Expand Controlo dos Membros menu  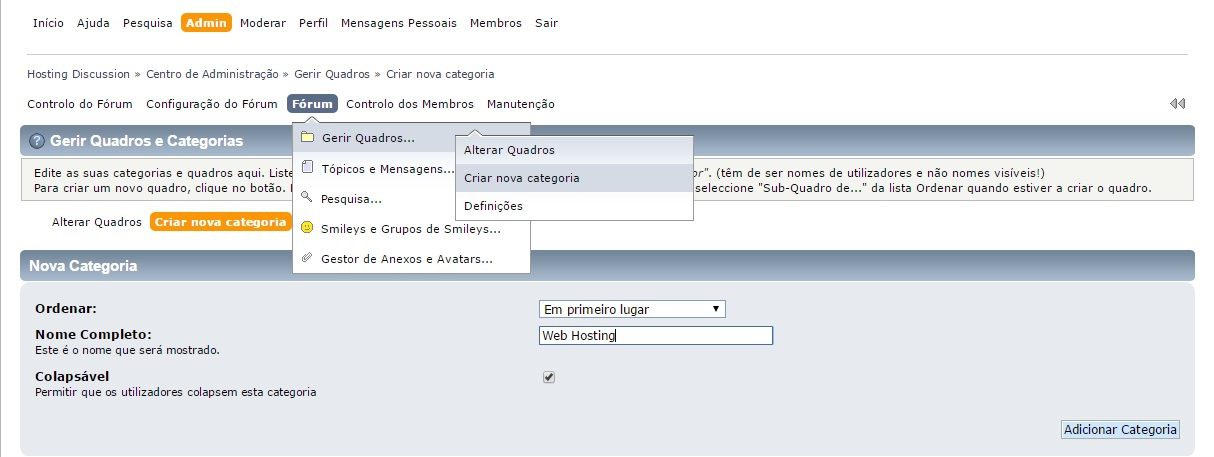point(410,104)
